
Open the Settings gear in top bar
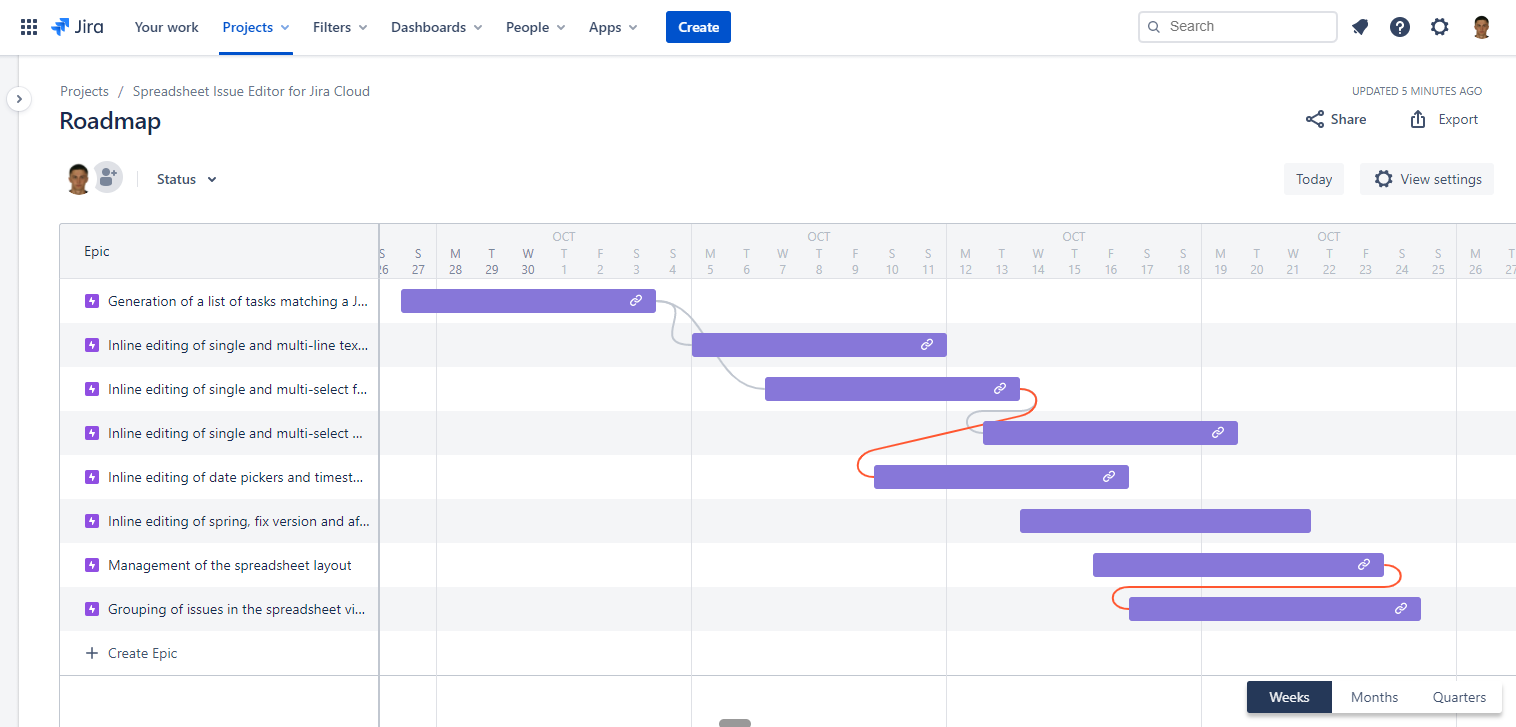pos(1440,27)
